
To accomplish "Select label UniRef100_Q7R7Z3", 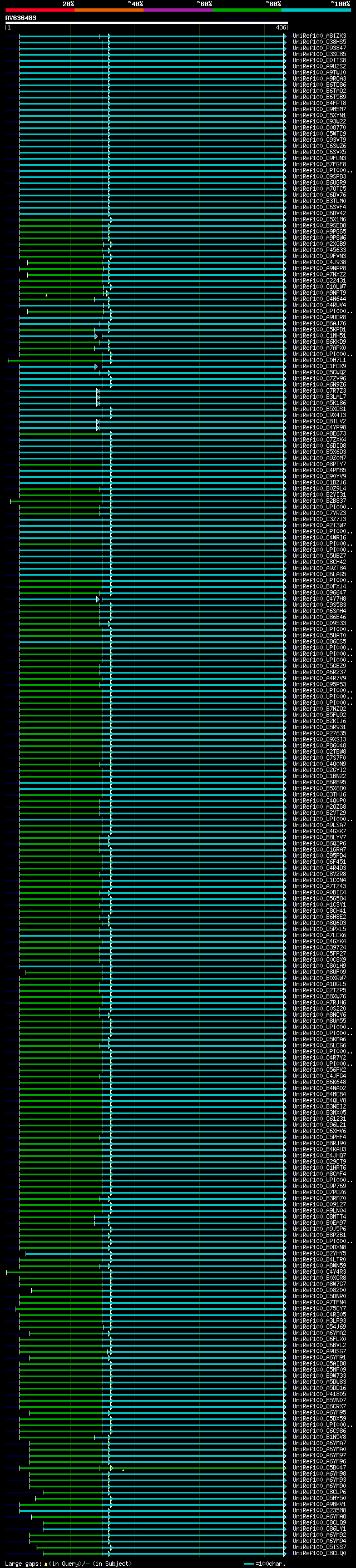I will pos(319,391).
